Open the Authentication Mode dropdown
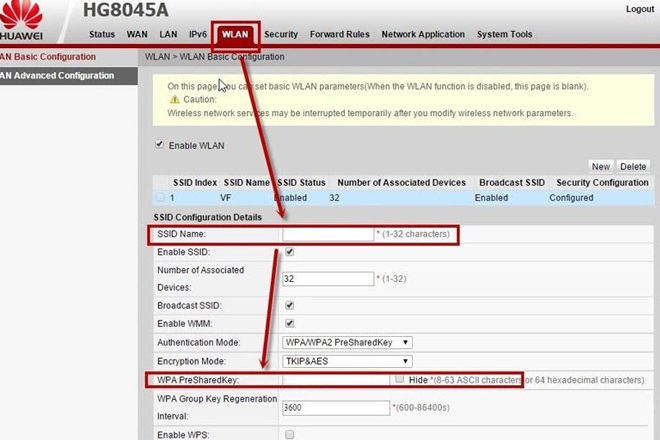The height and width of the screenshot is (440, 660). tap(347, 343)
